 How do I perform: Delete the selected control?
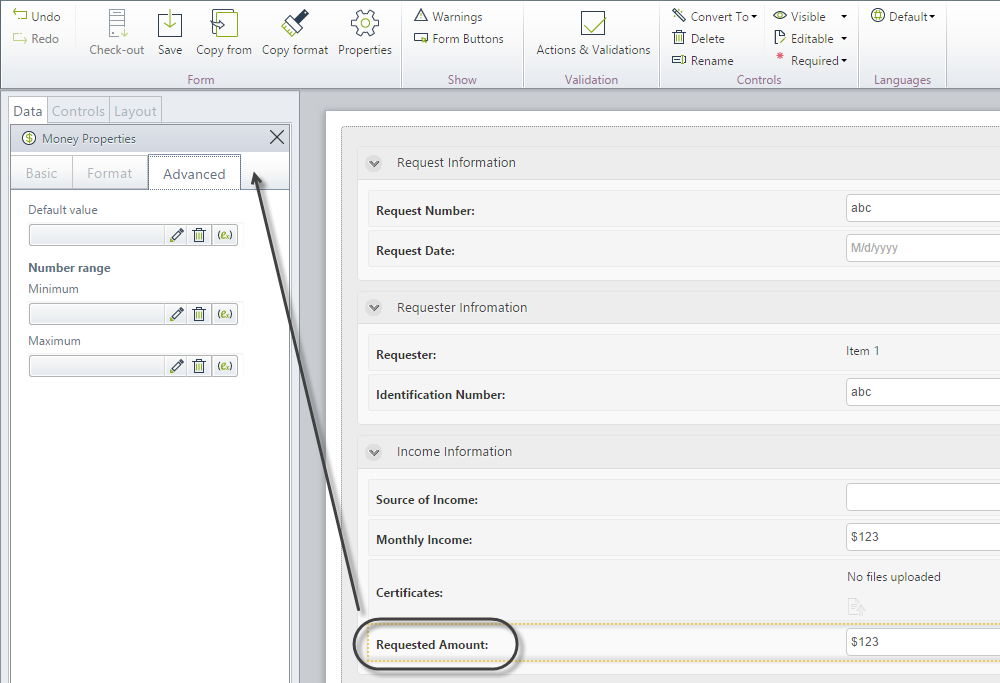pos(698,38)
